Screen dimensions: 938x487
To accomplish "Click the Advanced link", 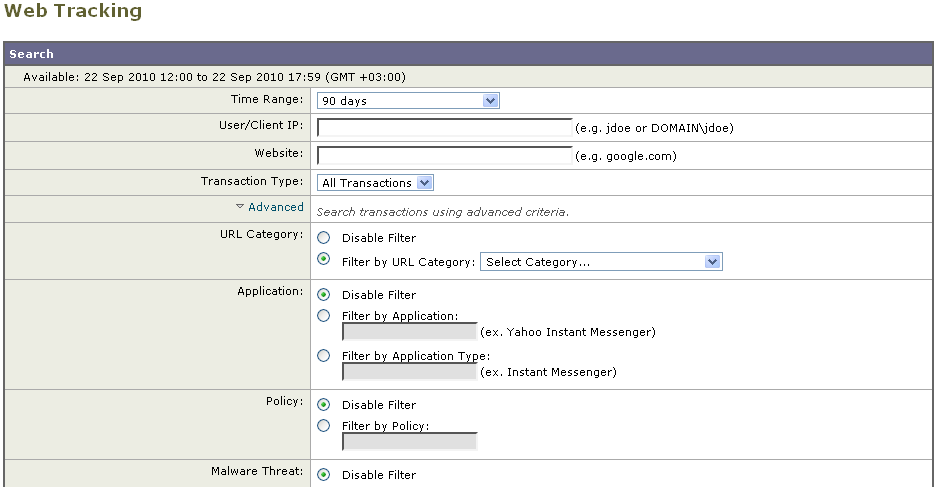I will click(276, 207).
